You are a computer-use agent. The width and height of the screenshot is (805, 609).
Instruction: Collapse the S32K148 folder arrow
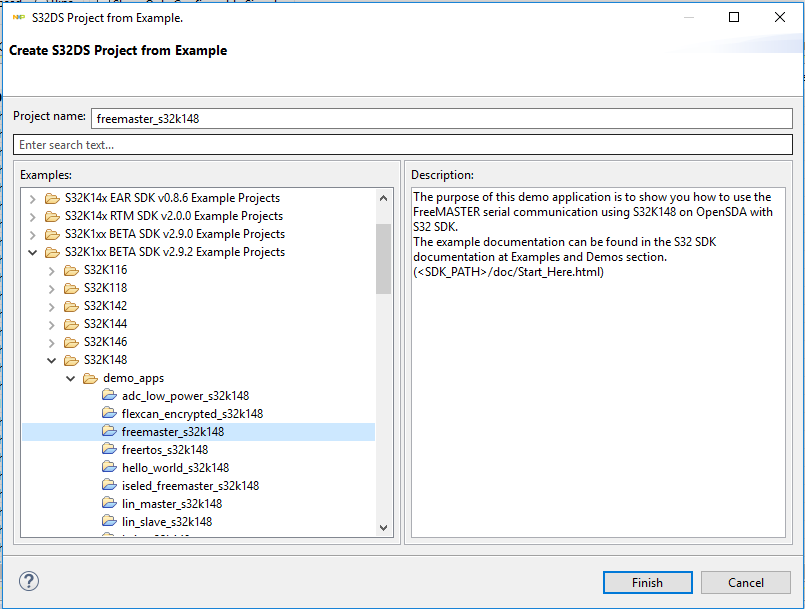[x=52, y=360]
